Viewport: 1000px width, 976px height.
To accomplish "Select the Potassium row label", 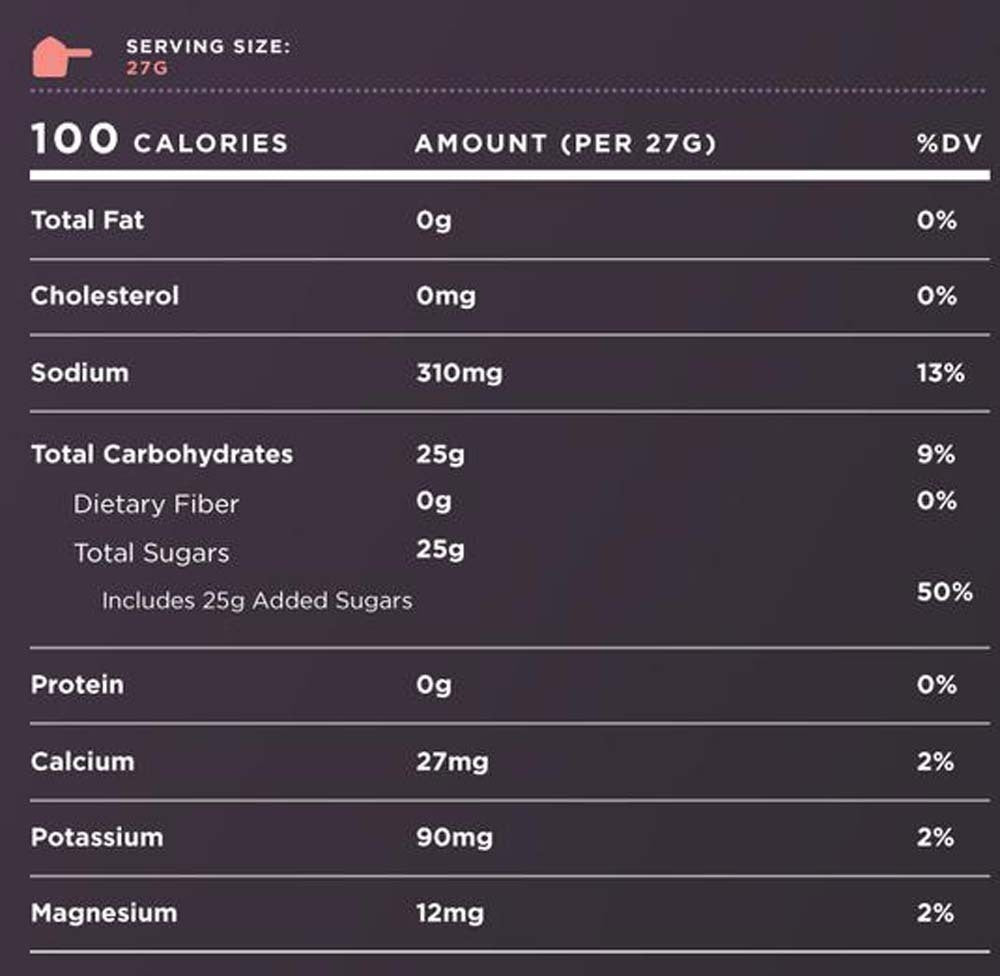I will click(x=96, y=837).
